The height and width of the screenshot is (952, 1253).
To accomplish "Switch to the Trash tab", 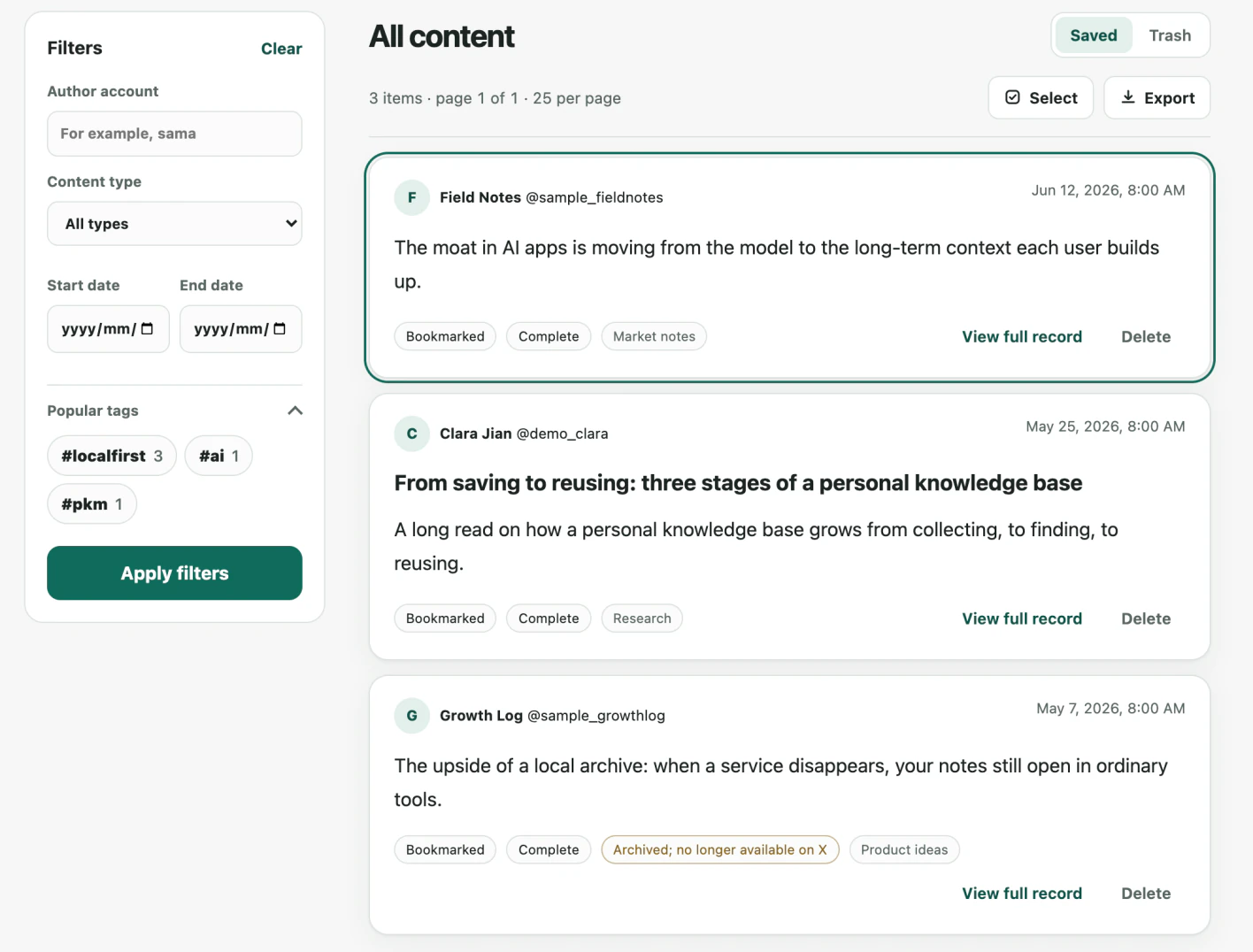I will 1170,35.
